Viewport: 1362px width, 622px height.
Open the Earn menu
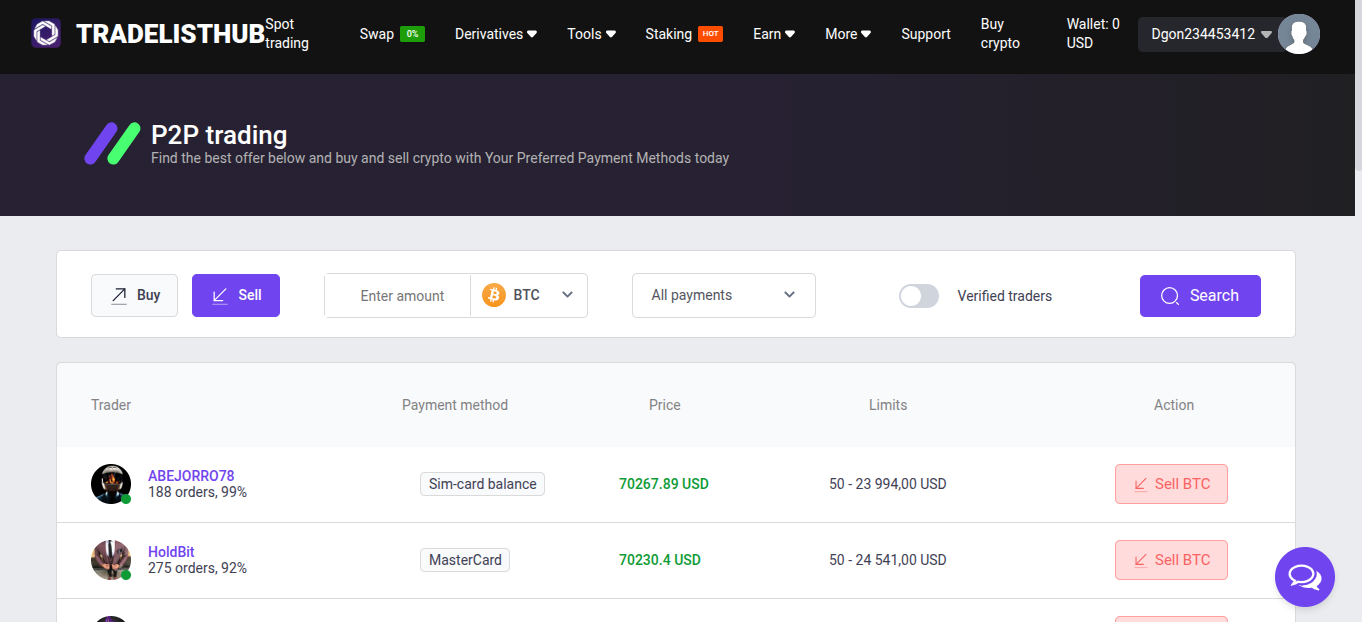click(x=774, y=34)
